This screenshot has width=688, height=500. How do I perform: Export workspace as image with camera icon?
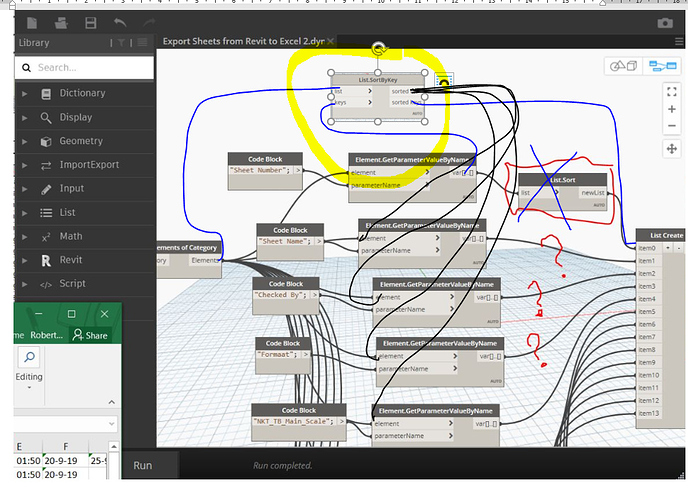[x=665, y=23]
